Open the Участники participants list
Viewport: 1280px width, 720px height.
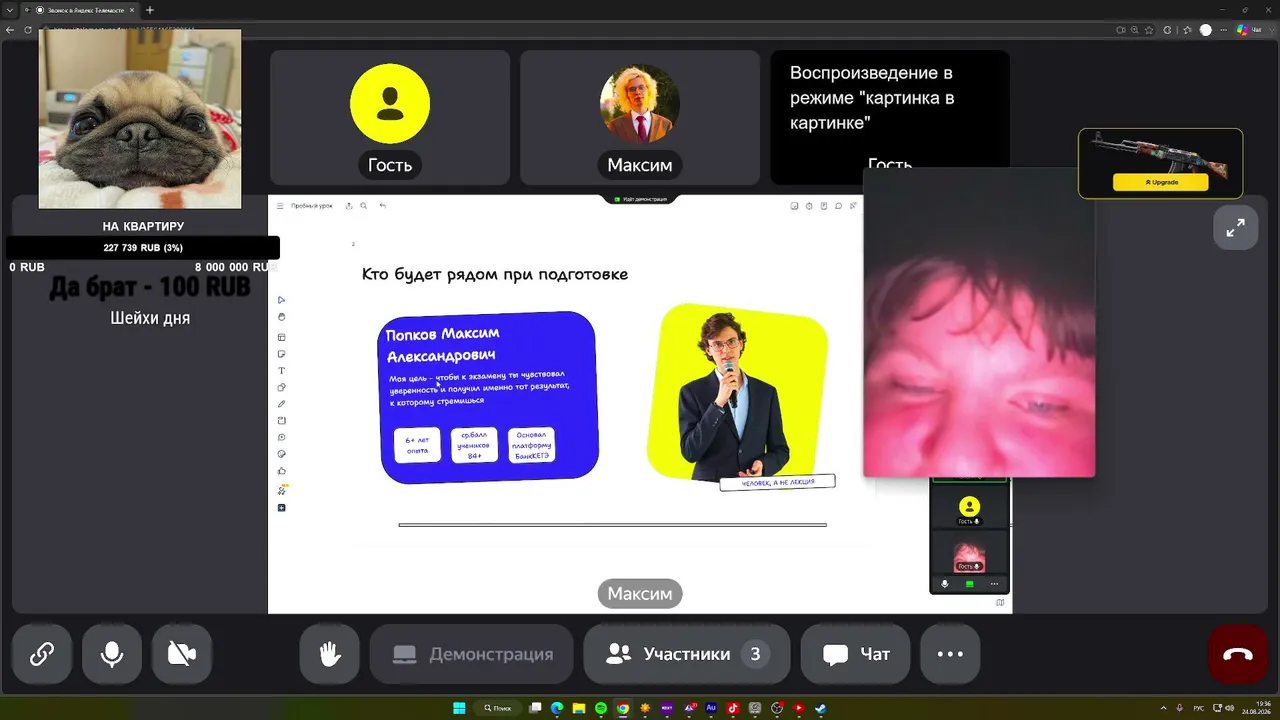(x=687, y=654)
